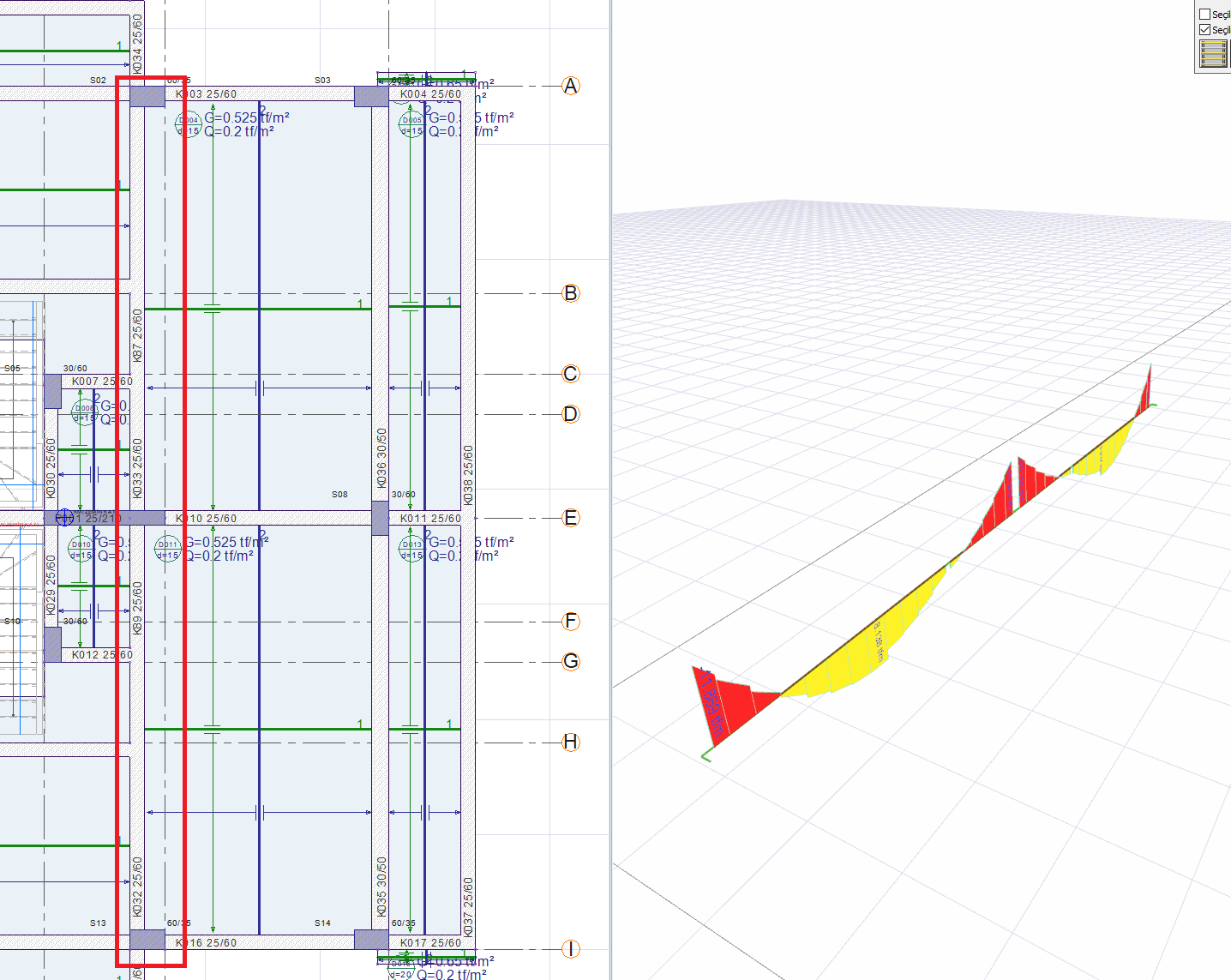Screen dimensions: 1231x980
Task: Click beam label K010 25/60
Action: tap(206, 519)
